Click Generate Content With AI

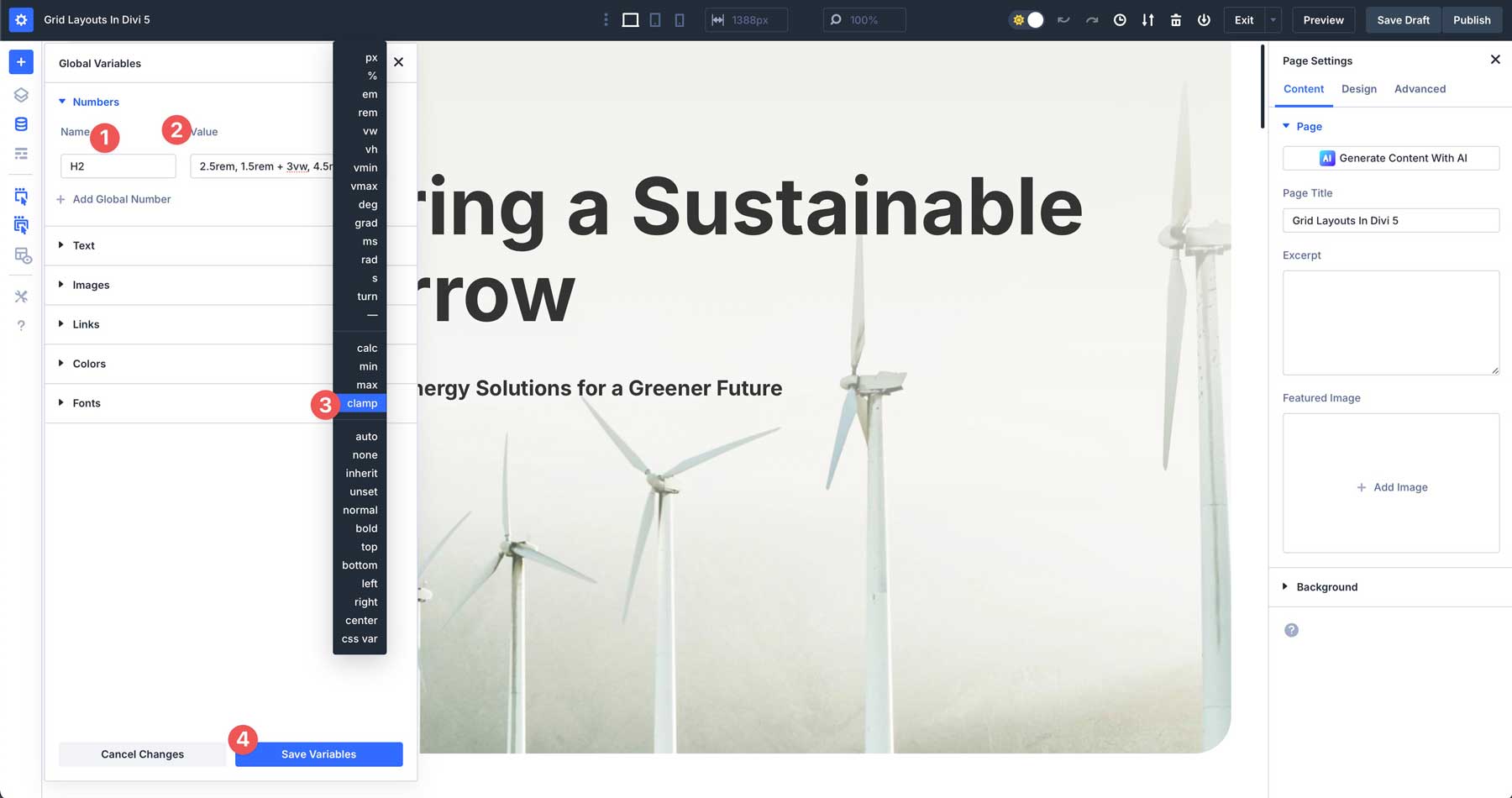pos(1391,158)
